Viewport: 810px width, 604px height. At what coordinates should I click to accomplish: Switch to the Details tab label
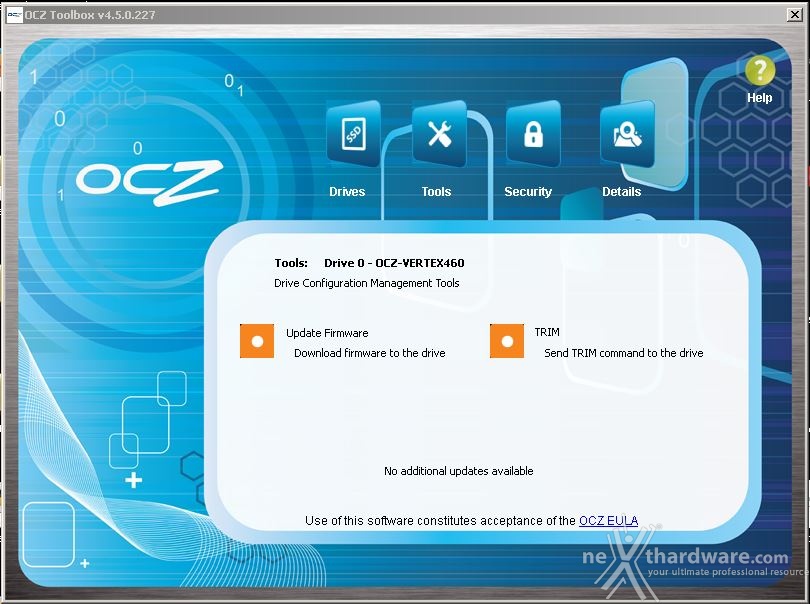621,192
